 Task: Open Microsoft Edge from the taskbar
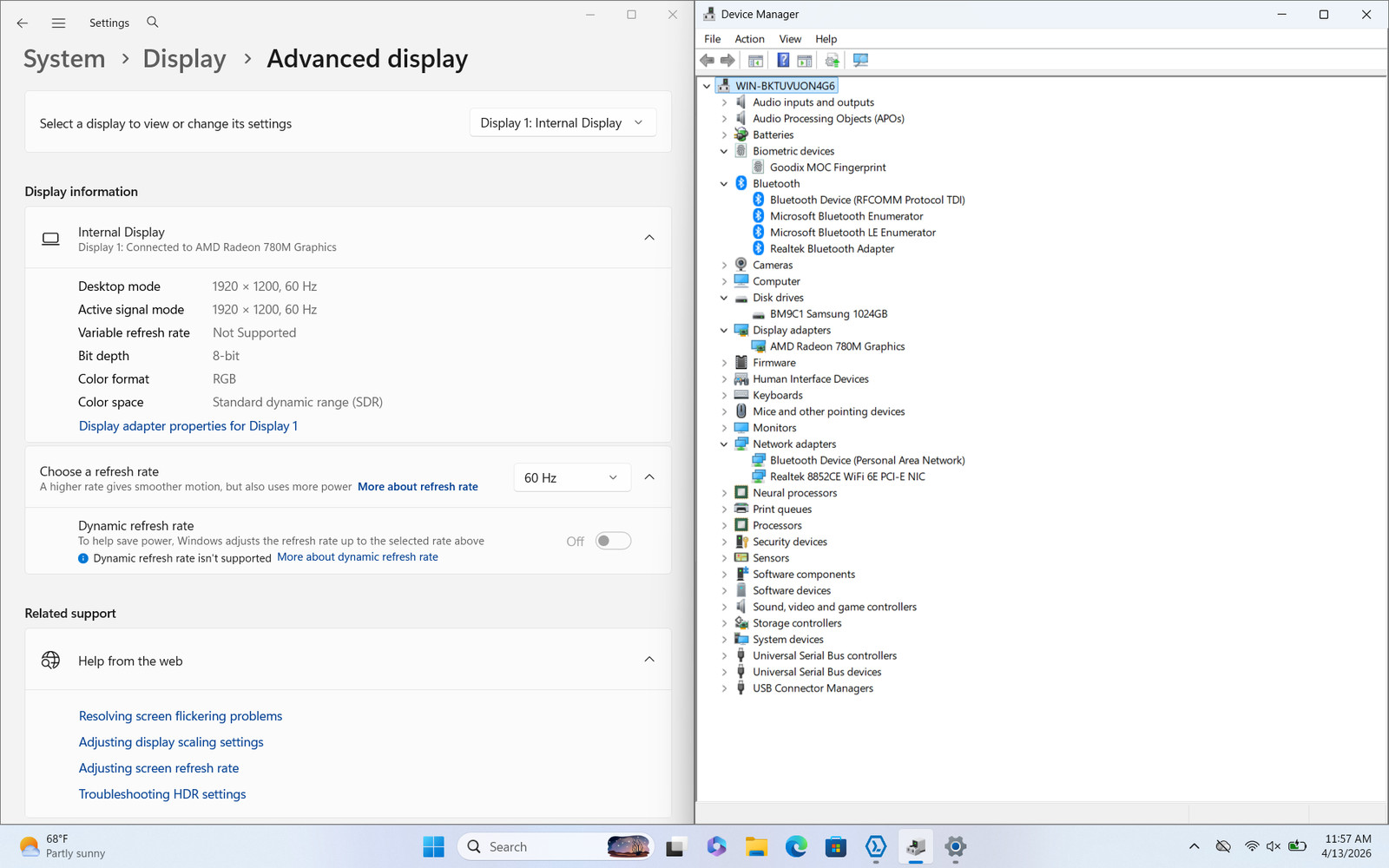tap(796, 846)
